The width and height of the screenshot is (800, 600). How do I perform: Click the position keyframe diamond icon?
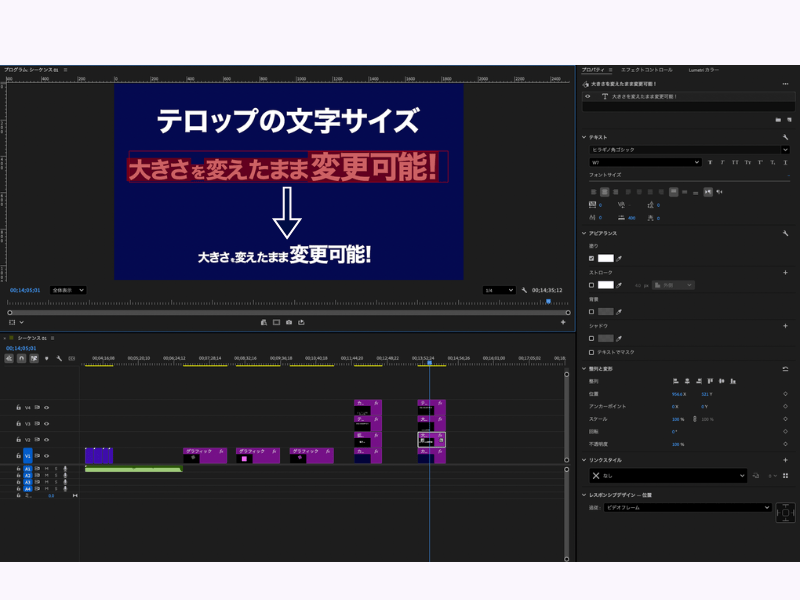785,394
